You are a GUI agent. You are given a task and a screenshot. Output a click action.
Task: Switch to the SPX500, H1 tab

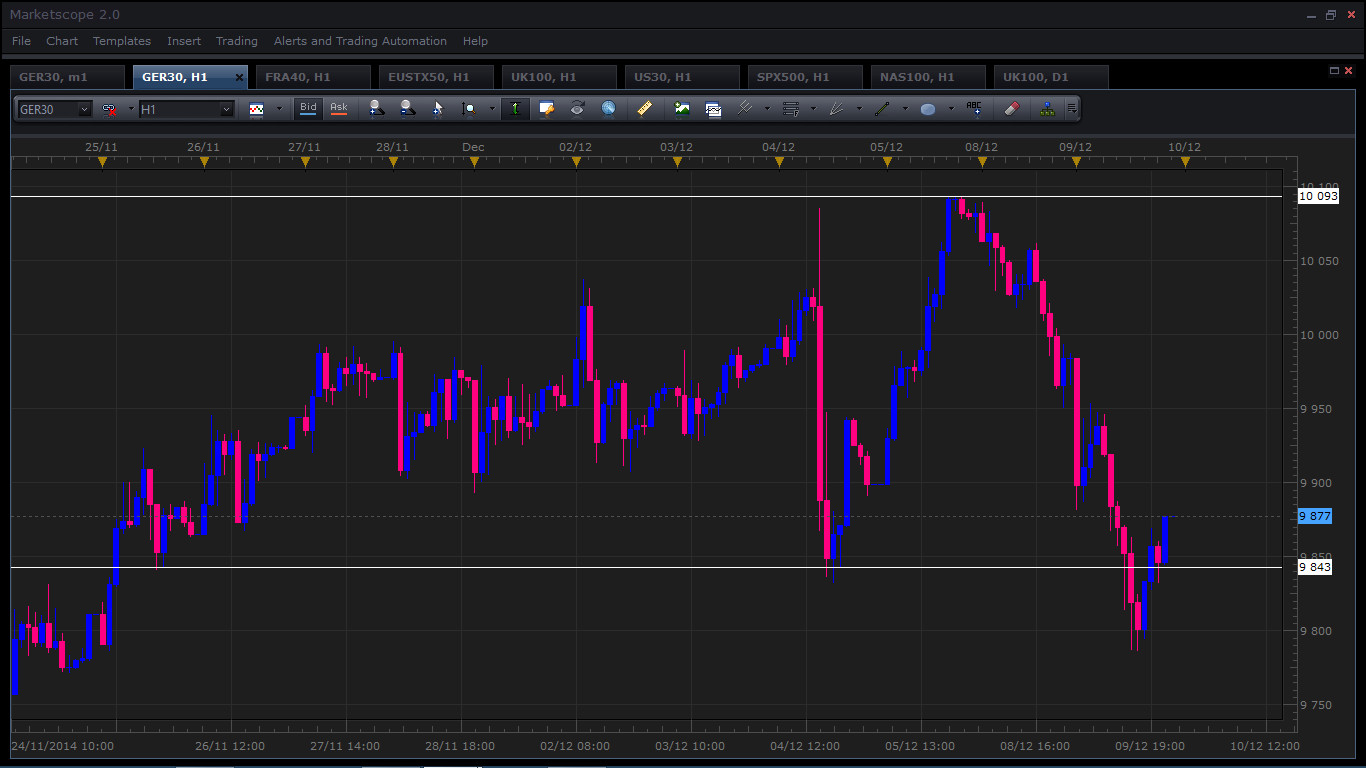[805, 77]
